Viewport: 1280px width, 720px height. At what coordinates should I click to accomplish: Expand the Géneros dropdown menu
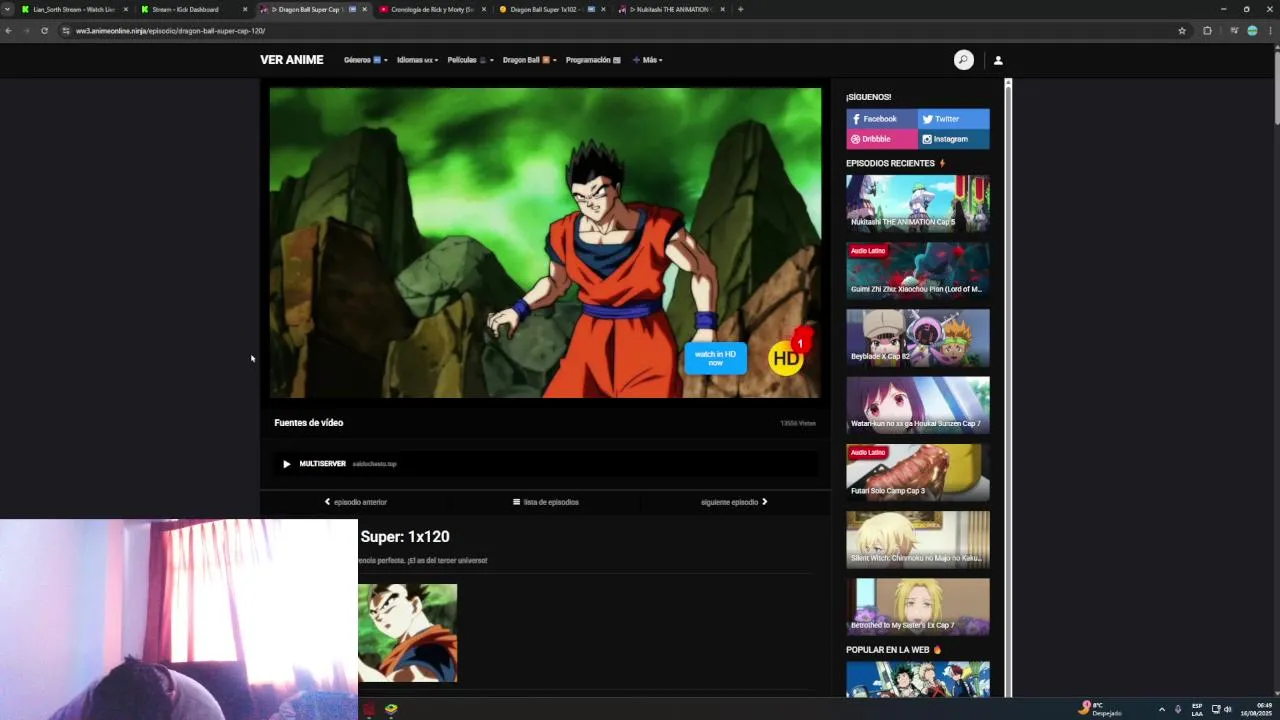[x=365, y=60]
